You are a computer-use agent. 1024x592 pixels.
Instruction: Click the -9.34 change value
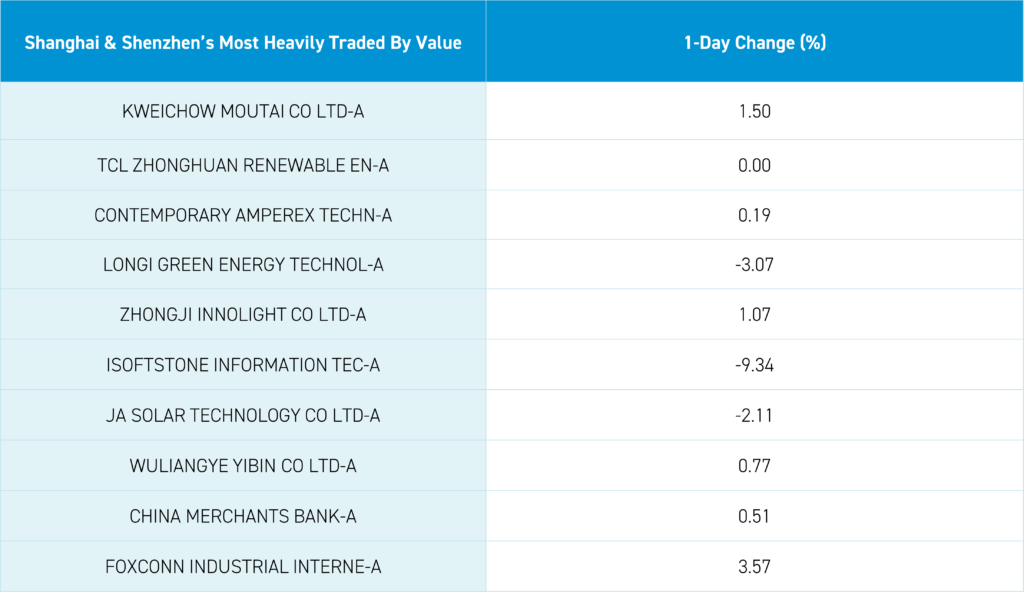754,366
